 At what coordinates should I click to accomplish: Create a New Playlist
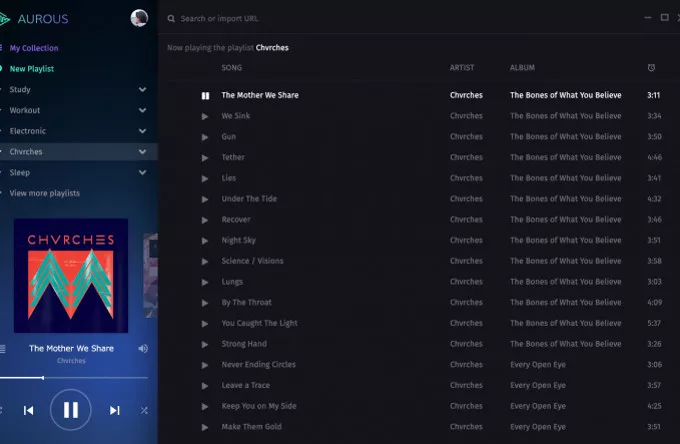click(32, 69)
